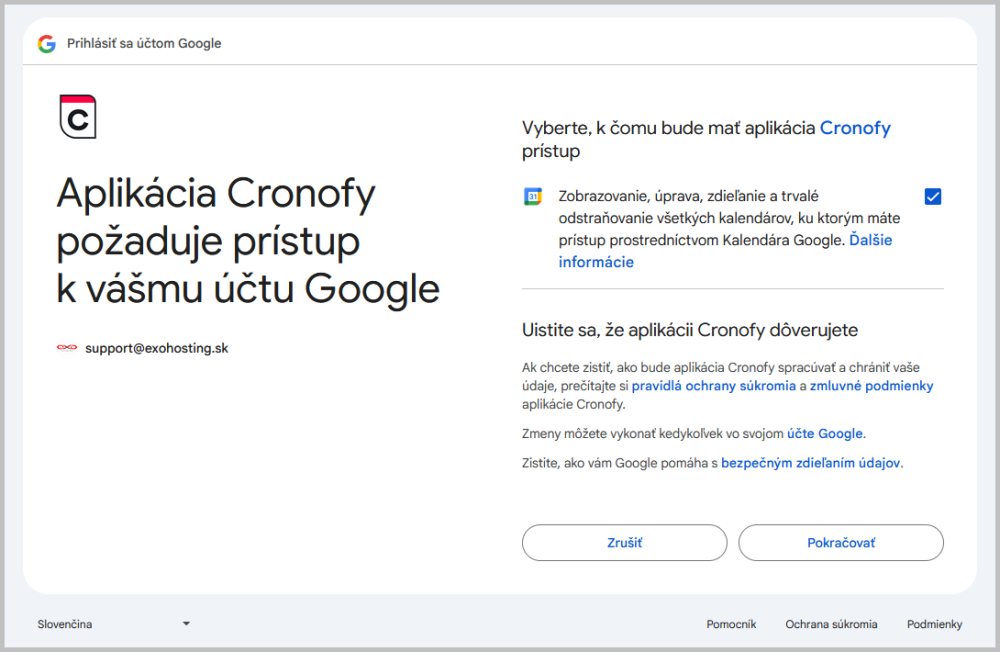Click Prihlásiť sa účtom Google header text

(x=143, y=43)
